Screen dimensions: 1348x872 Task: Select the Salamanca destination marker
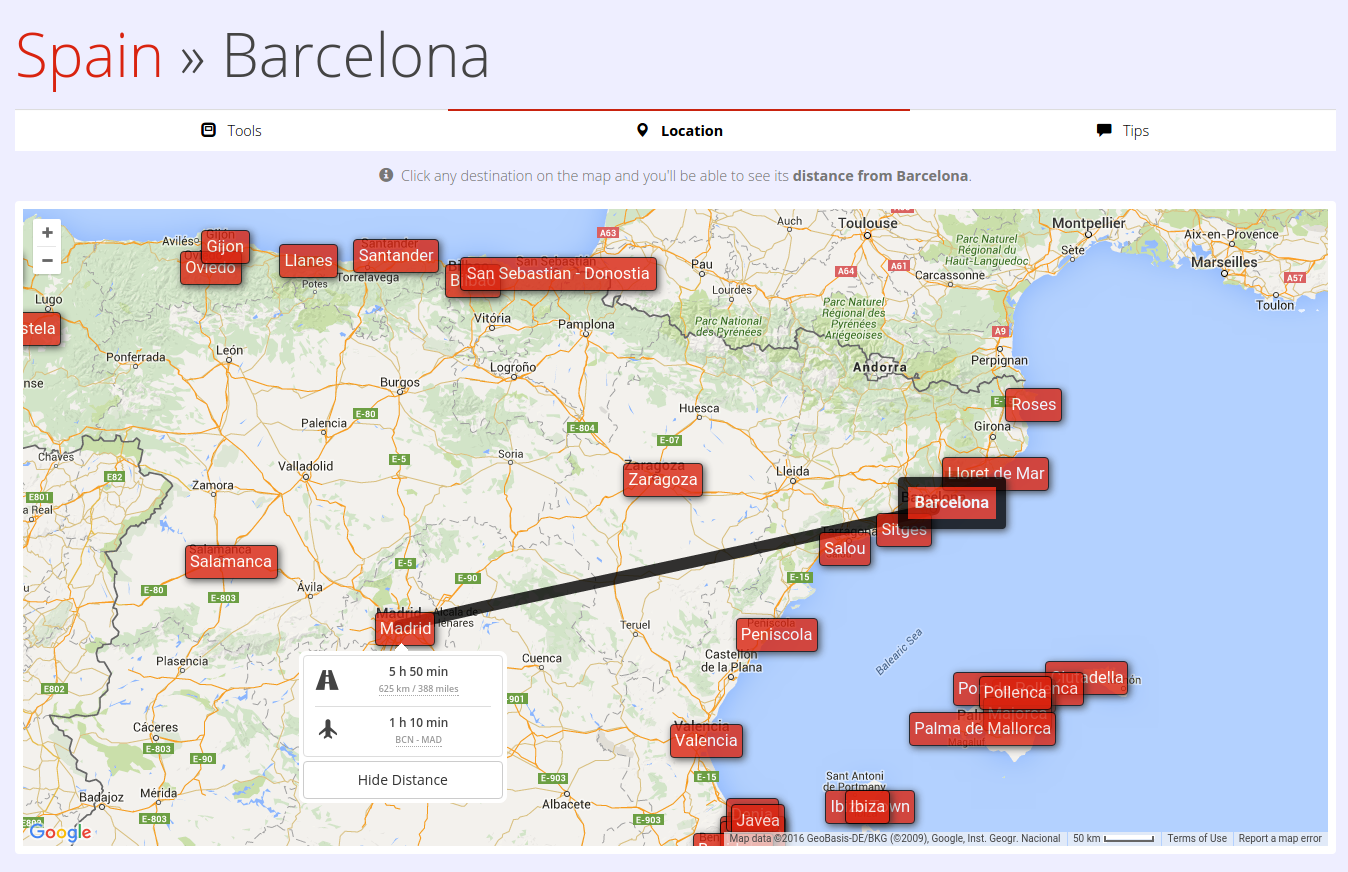231,561
